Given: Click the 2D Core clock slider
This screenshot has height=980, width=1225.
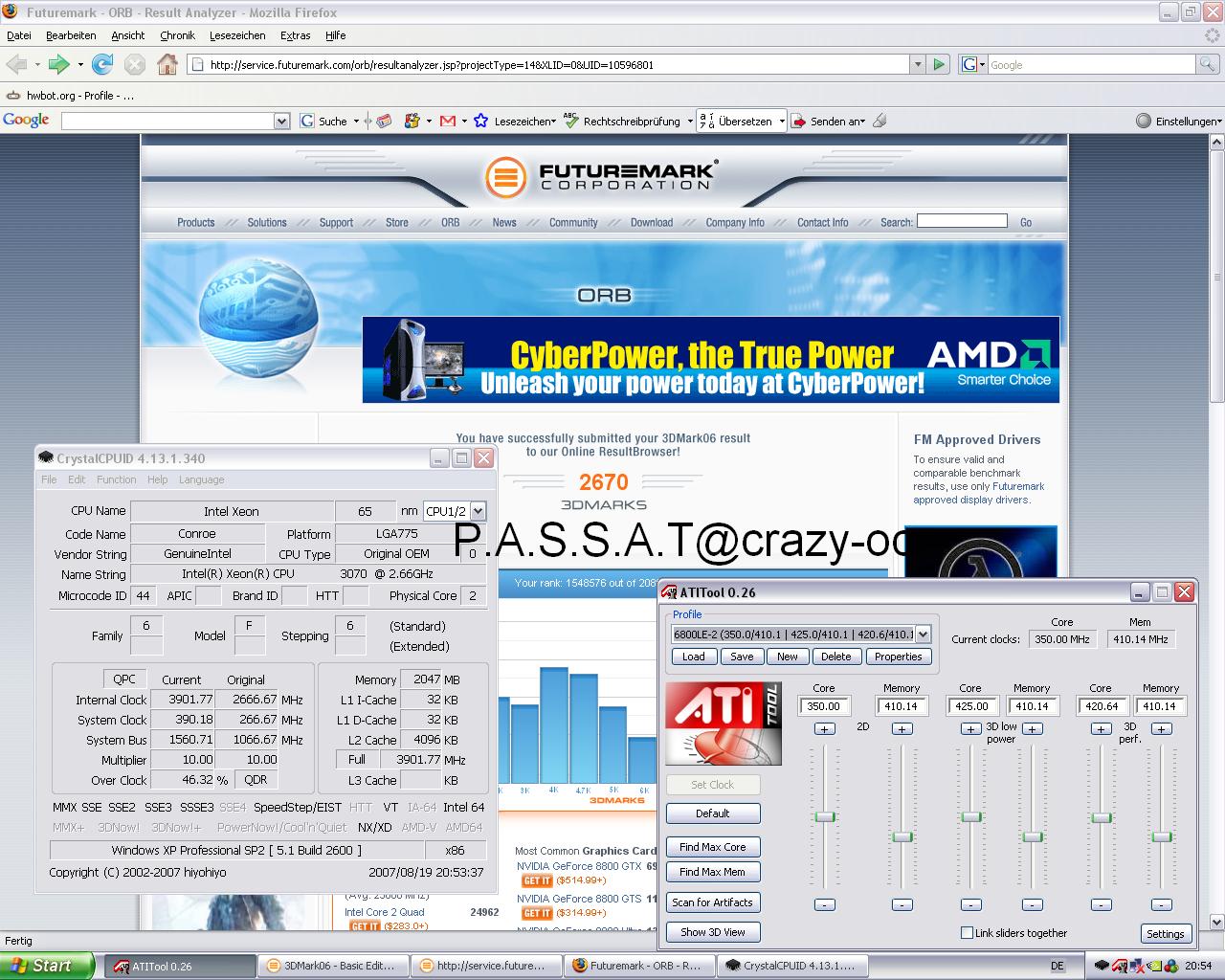Looking at the screenshot, I should coord(824,816).
